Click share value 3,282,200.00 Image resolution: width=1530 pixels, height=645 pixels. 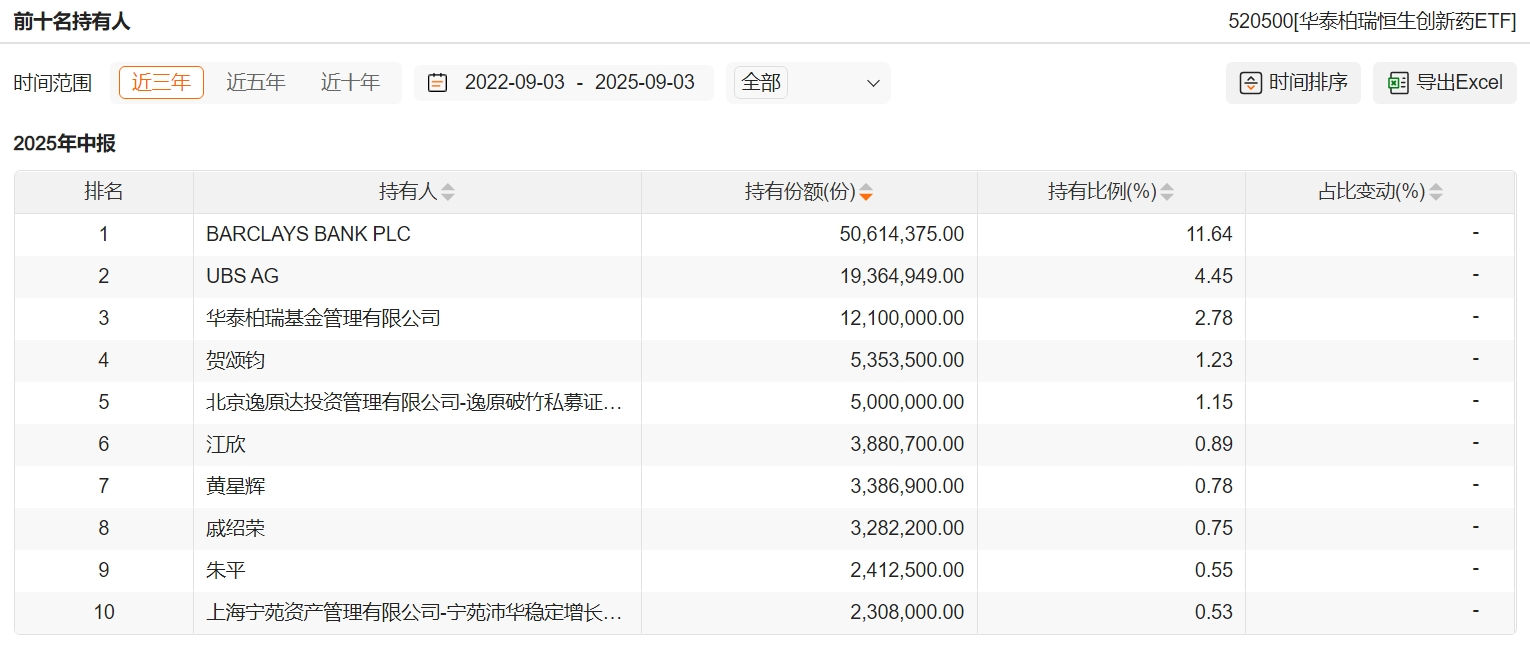[x=908, y=528]
